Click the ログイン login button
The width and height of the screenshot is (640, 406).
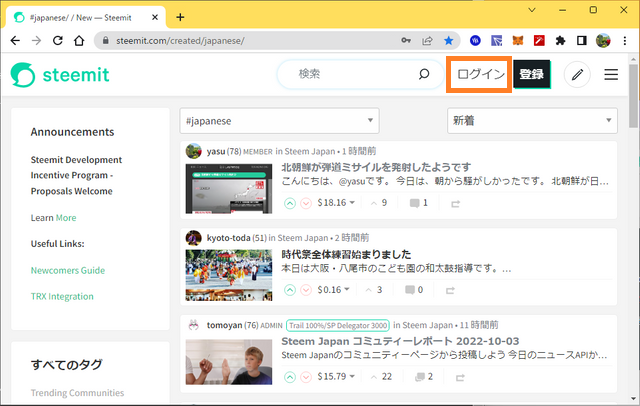[x=480, y=74]
